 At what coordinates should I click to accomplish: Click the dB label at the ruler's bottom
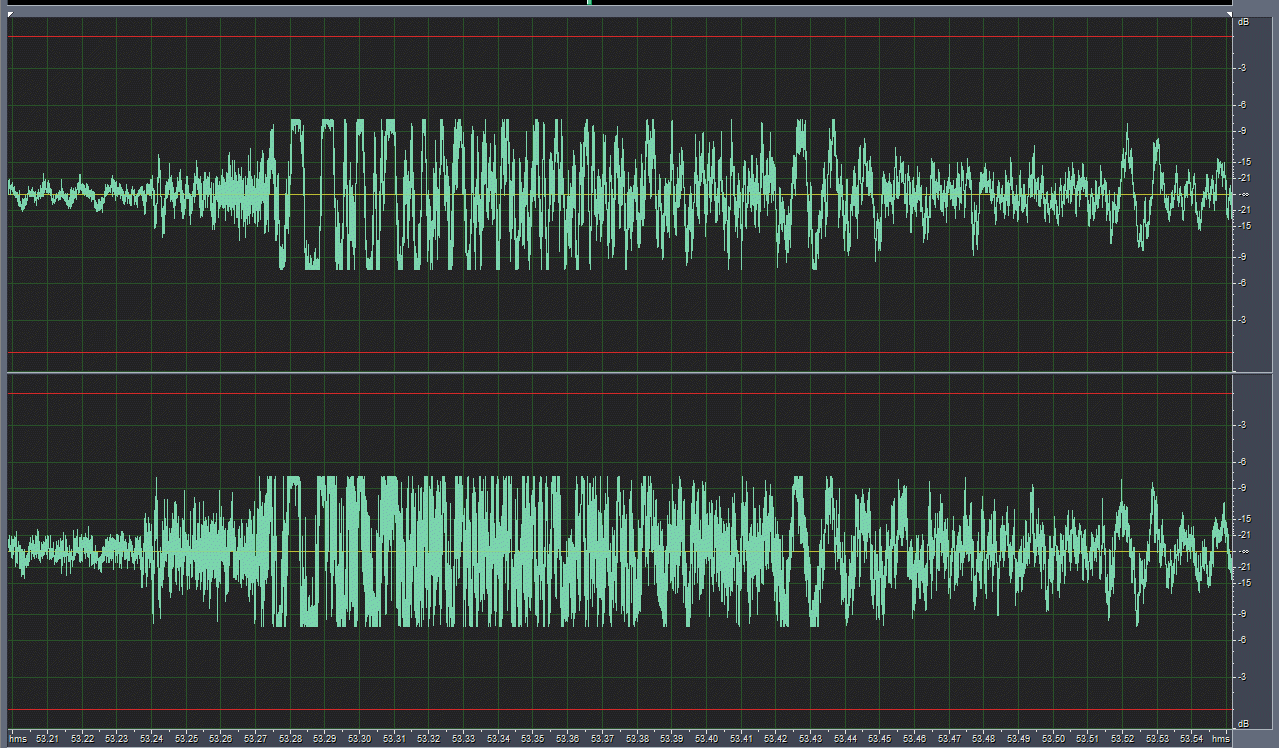[x=1243, y=723]
